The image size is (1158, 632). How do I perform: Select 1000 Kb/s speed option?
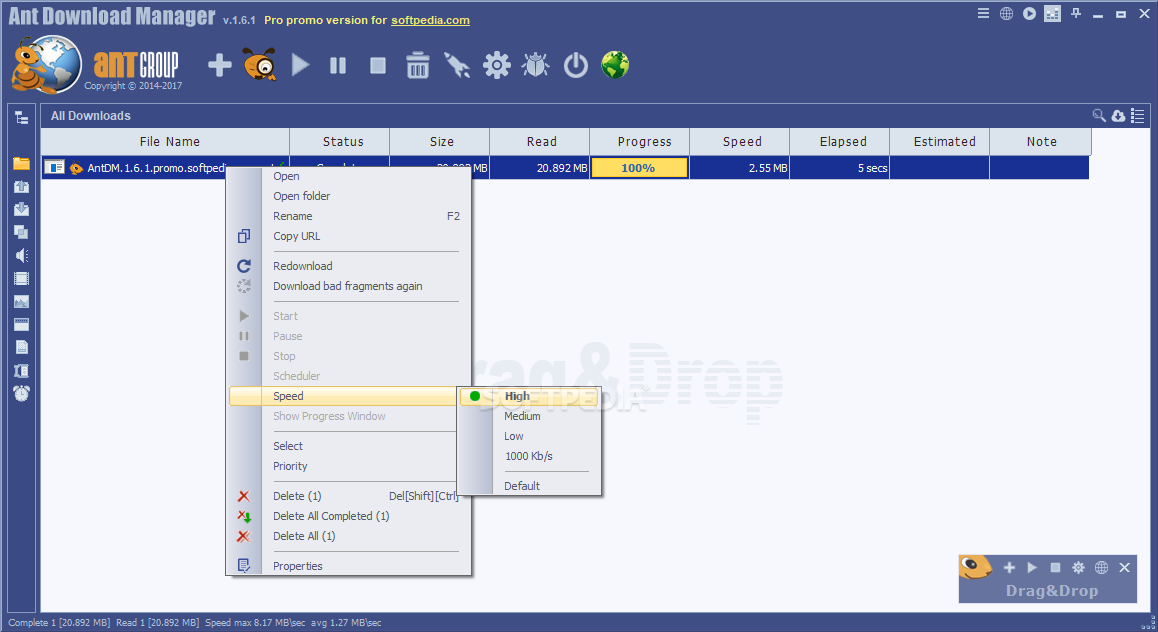point(529,456)
